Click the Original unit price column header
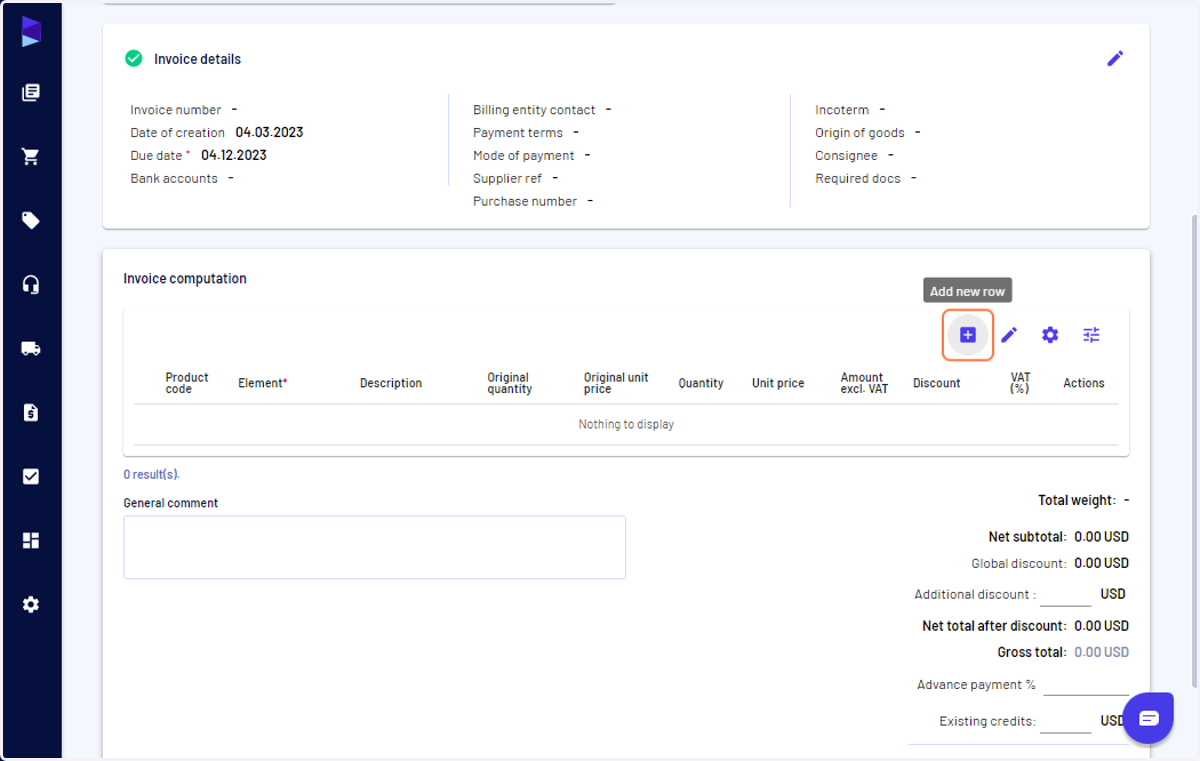 click(x=616, y=383)
